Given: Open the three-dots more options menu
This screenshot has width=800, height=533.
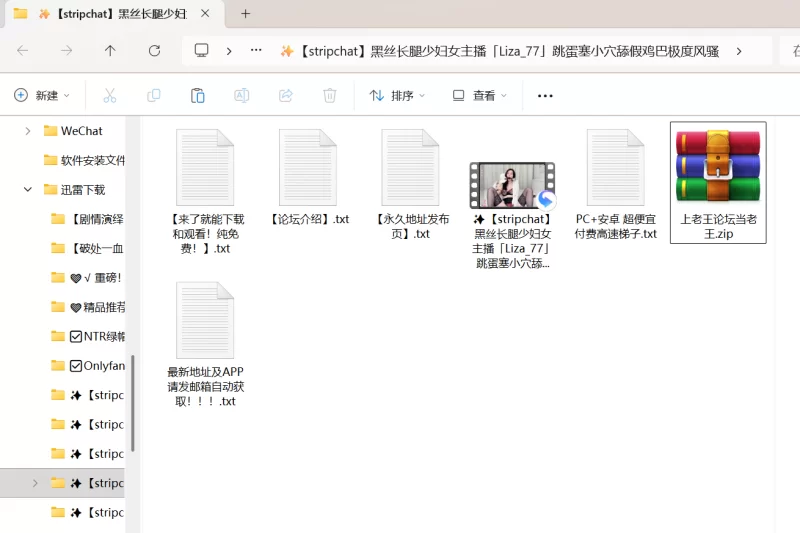Looking at the screenshot, I should (x=545, y=95).
